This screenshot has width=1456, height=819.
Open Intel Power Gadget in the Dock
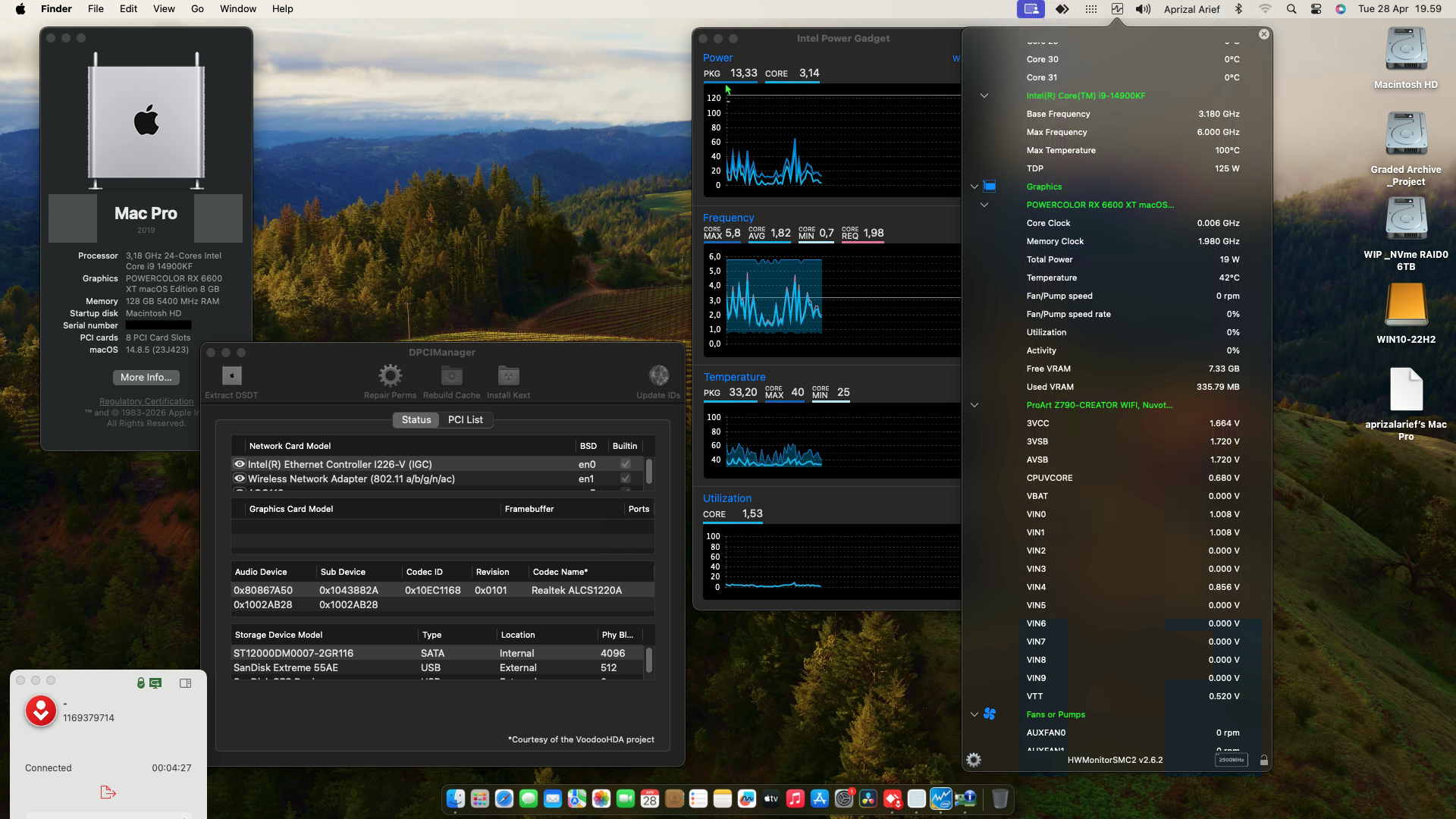[941, 799]
